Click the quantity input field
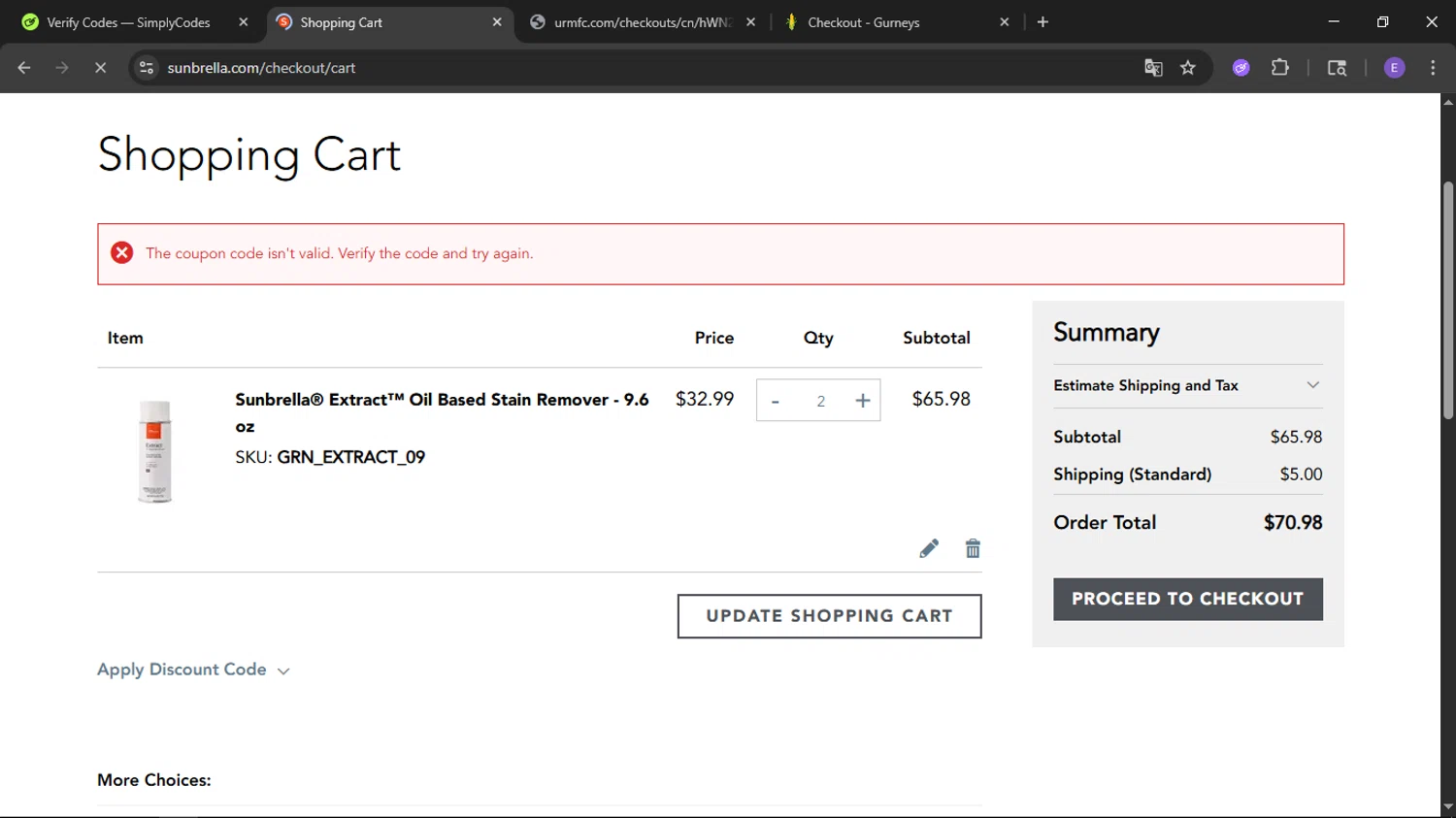The width and height of the screenshot is (1456, 818). click(x=820, y=401)
